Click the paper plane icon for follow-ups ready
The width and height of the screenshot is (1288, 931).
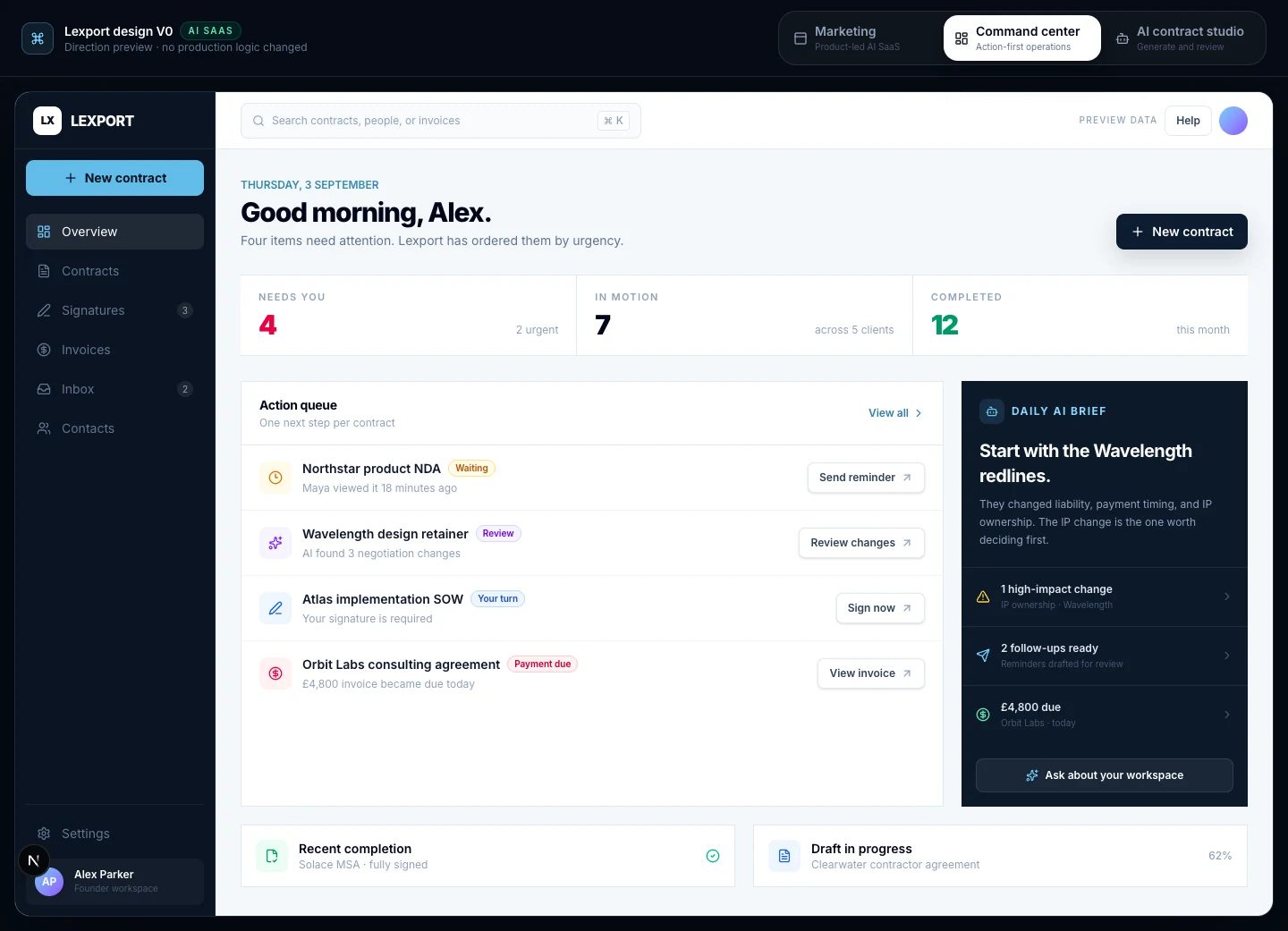[x=983, y=656]
